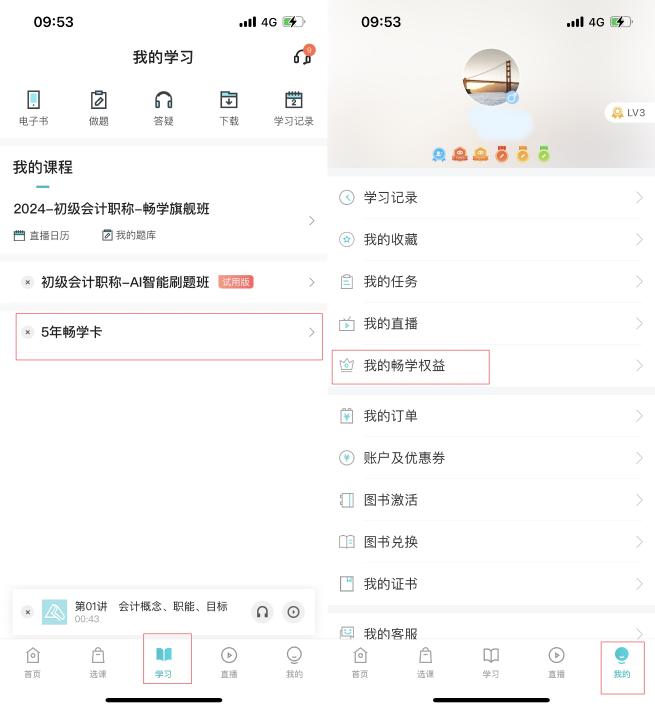
Task: Tap certificate icon beside 我的证书
Action: point(347,584)
